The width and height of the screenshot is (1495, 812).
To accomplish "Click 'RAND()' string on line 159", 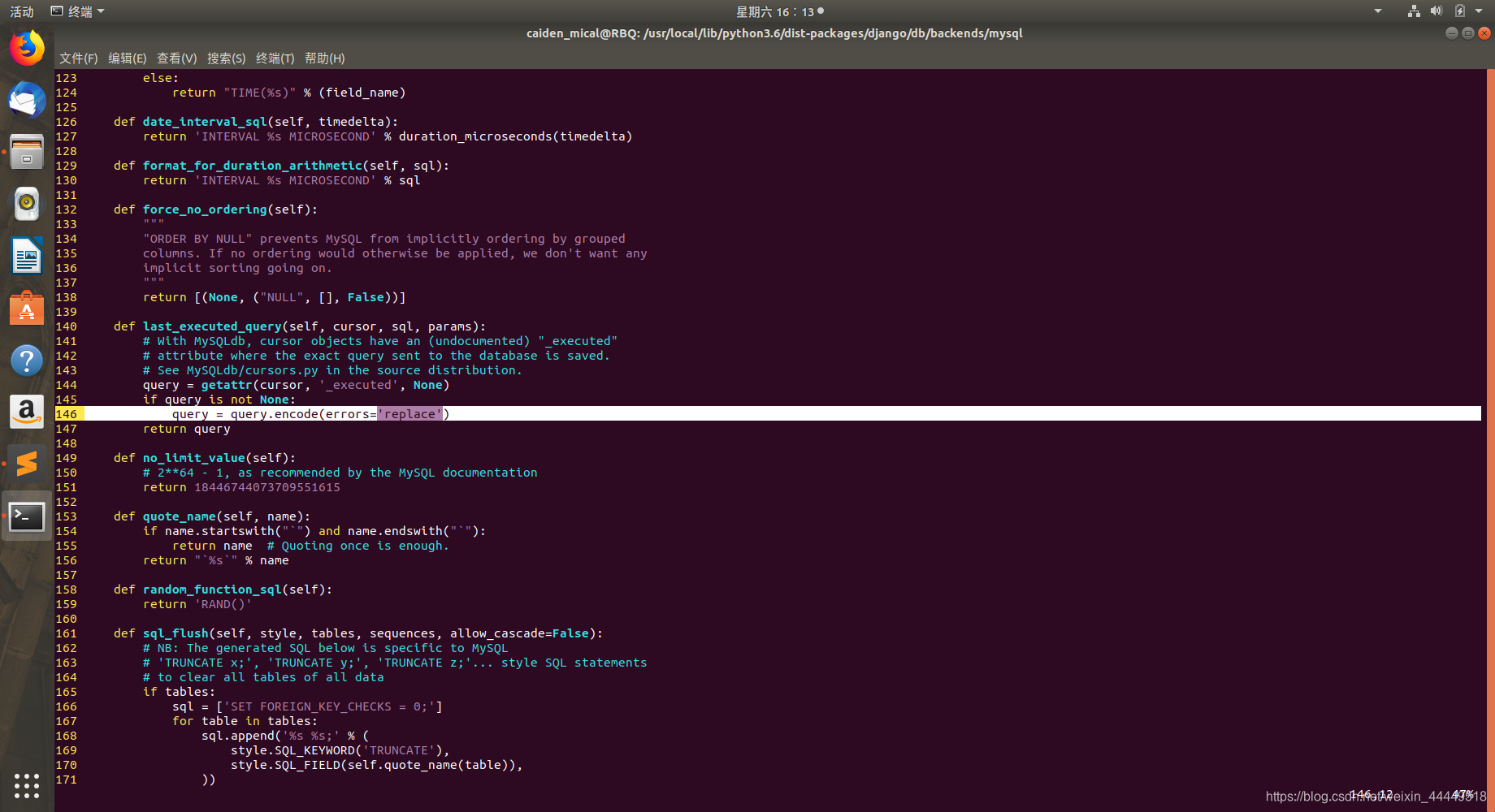I will pyautogui.click(x=223, y=604).
